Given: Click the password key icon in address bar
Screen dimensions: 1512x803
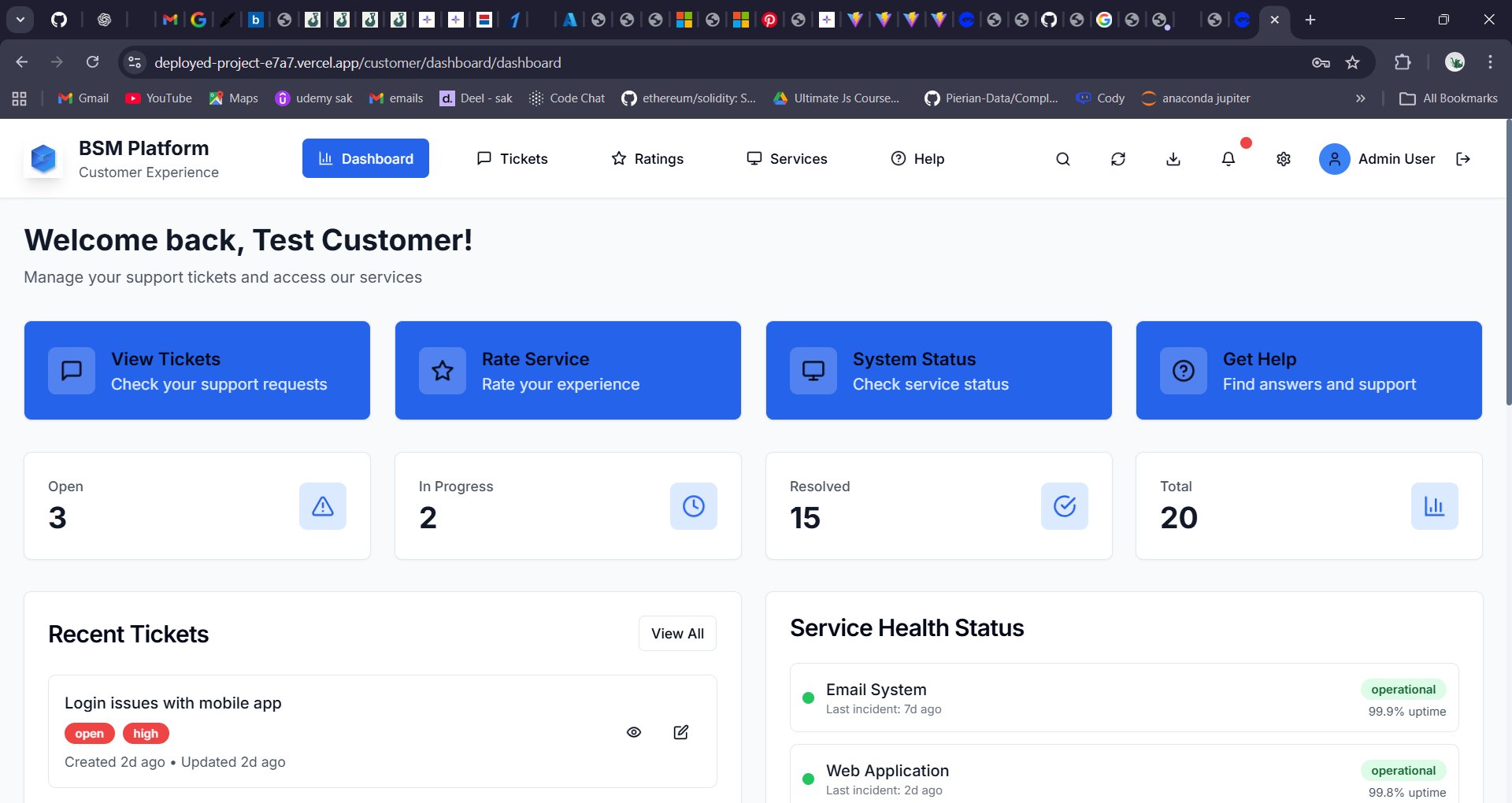Looking at the screenshot, I should (x=1321, y=62).
